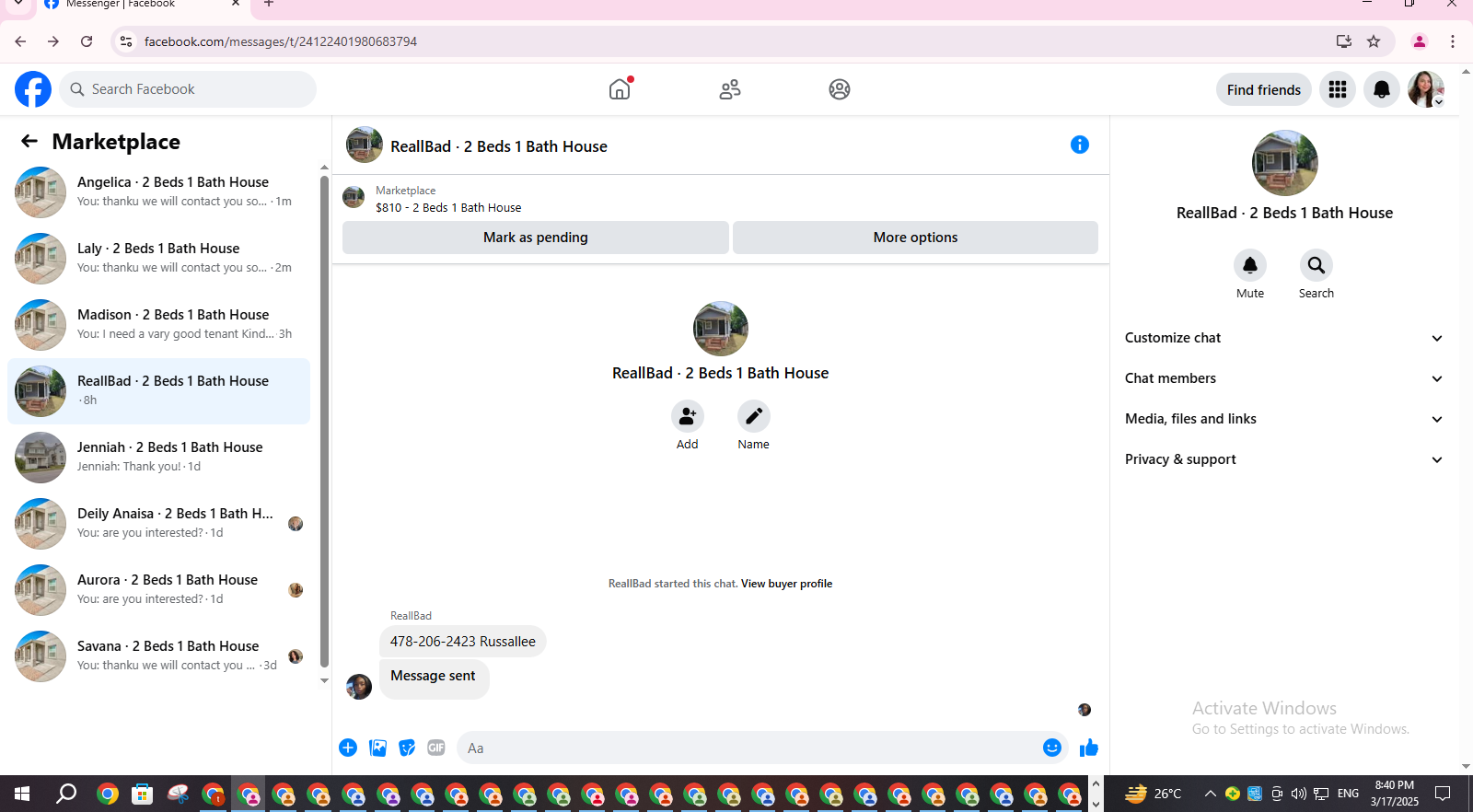Click the Find friends button
Image resolution: width=1473 pixels, height=812 pixels.
coord(1264,89)
